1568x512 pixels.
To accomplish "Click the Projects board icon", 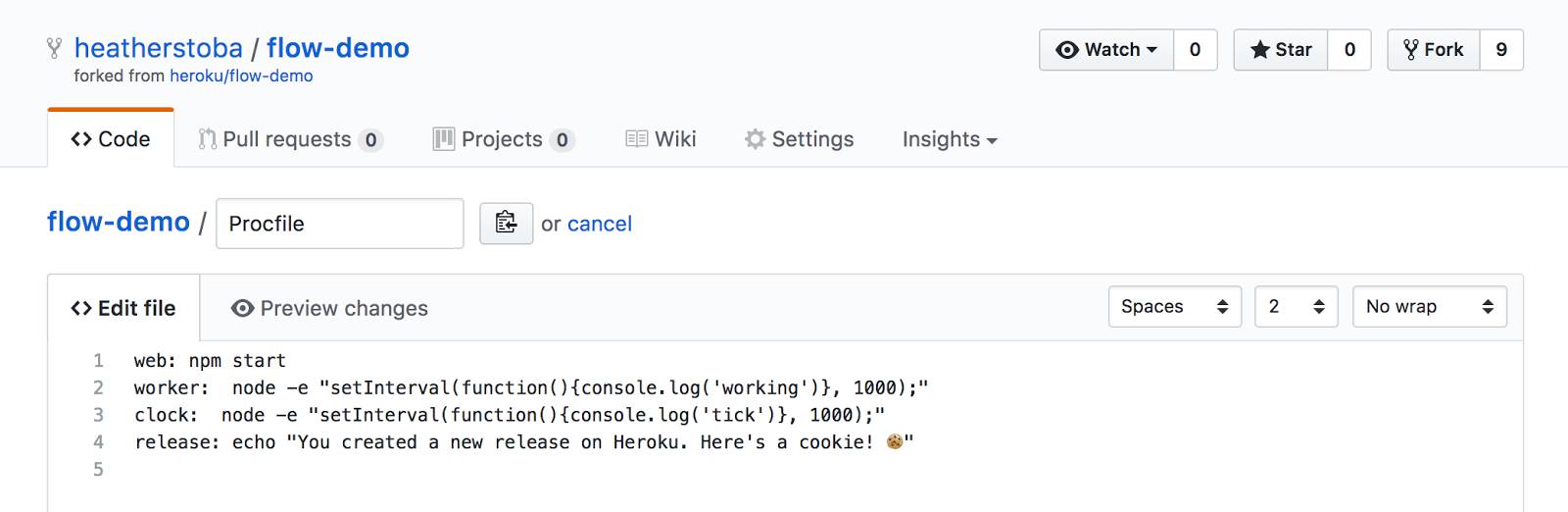I will (x=444, y=139).
